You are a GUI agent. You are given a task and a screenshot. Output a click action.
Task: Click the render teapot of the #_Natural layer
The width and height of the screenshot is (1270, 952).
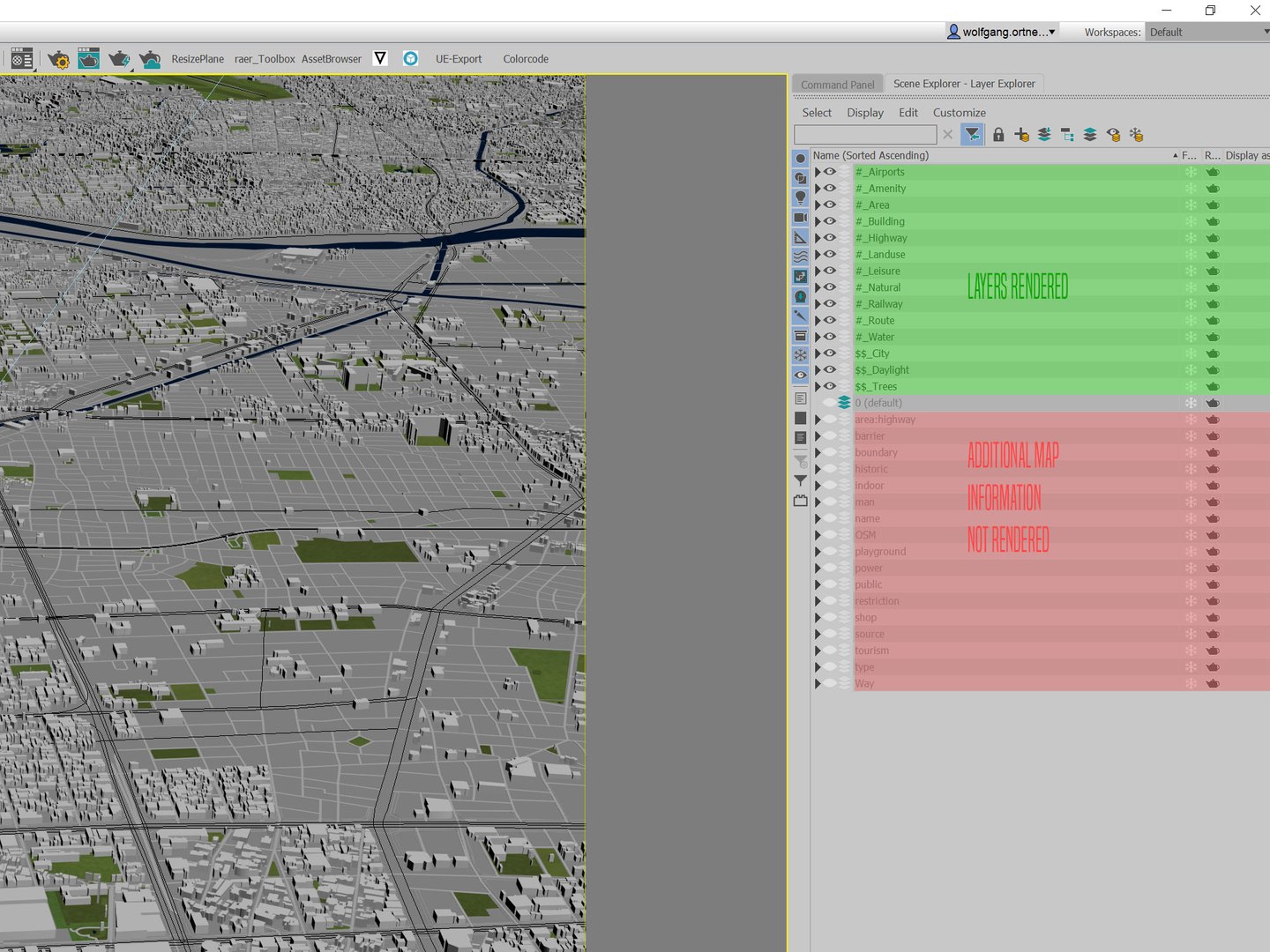click(x=1213, y=287)
